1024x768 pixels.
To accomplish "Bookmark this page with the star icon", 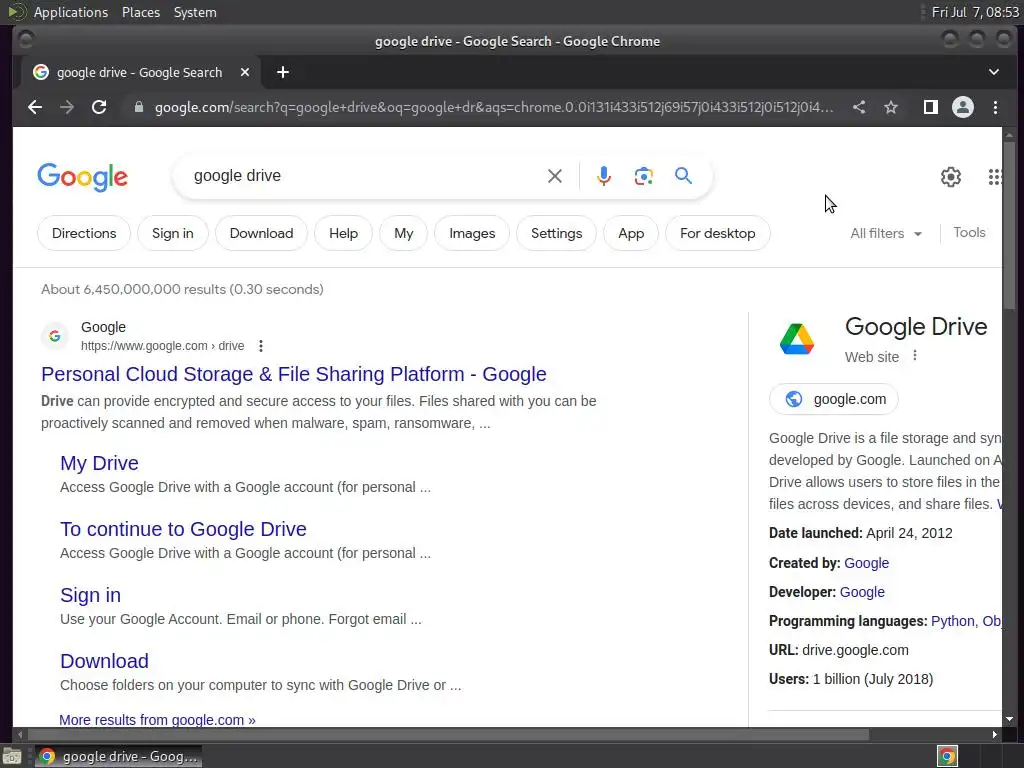I will click(891, 107).
